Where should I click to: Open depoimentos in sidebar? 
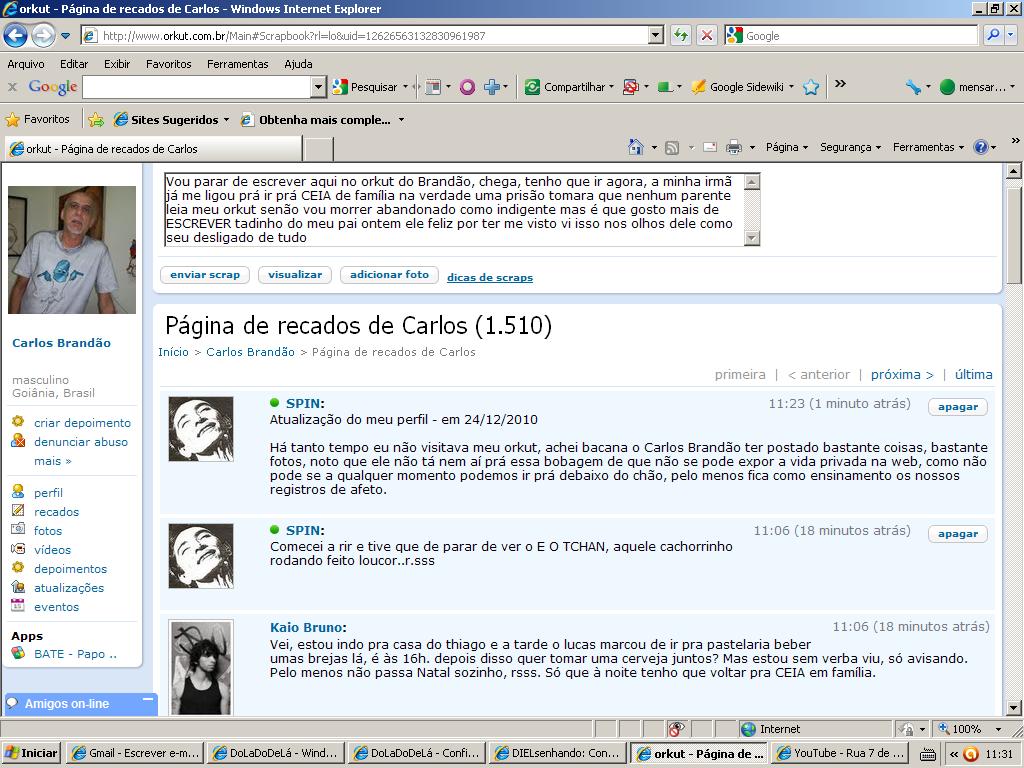tap(71, 568)
